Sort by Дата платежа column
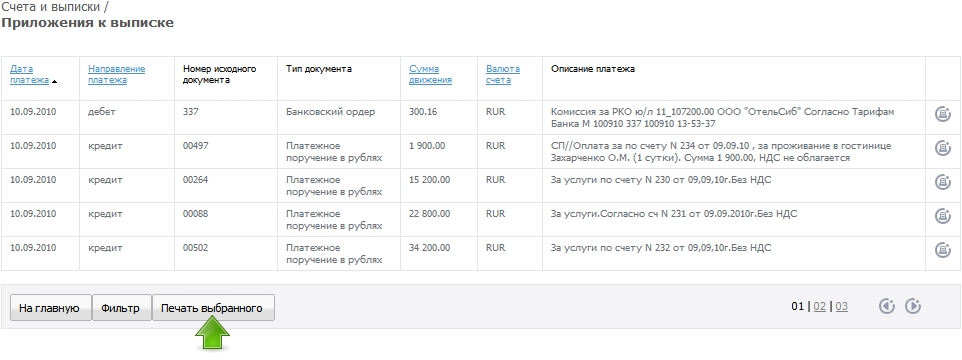The width and height of the screenshot is (962, 360). (x=29, y=74)
